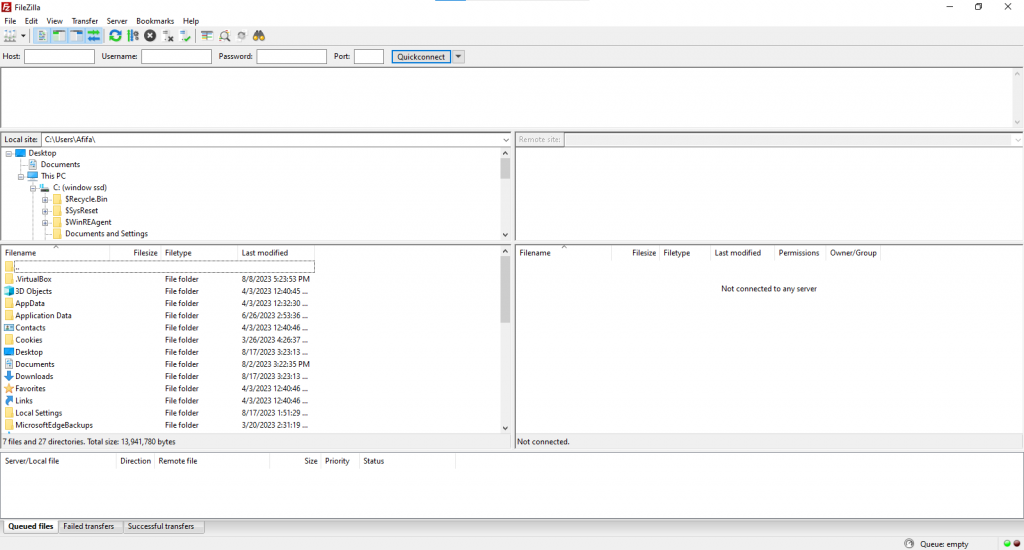The width and height of the screenshot is (1024, 550).
Task: Search files with binoculars icon
Action: point(259,36)
